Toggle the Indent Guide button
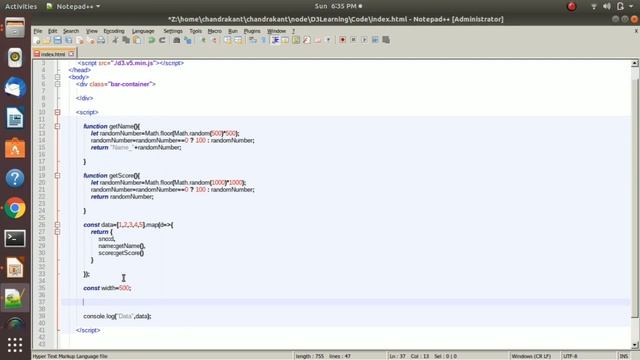Viewport: 640px width, 360px height. pyautogui.click(x=275, y=40)
